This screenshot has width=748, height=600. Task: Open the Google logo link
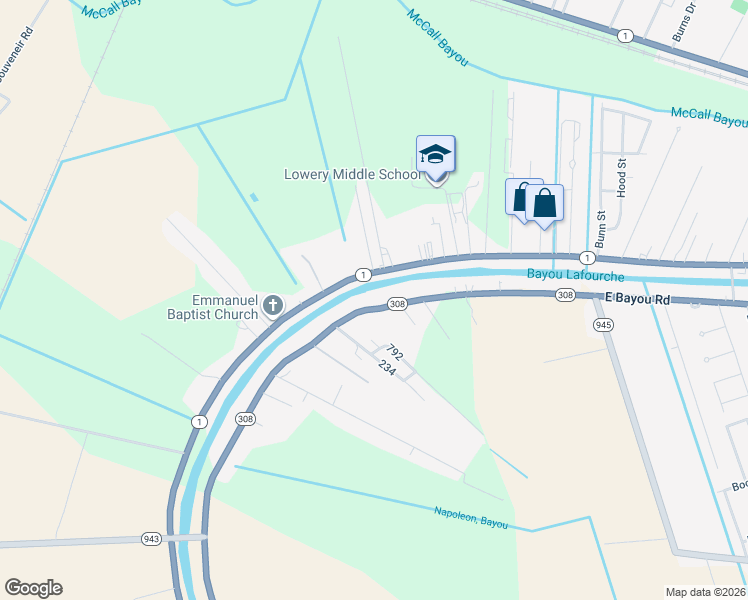[x=33, y=588]
